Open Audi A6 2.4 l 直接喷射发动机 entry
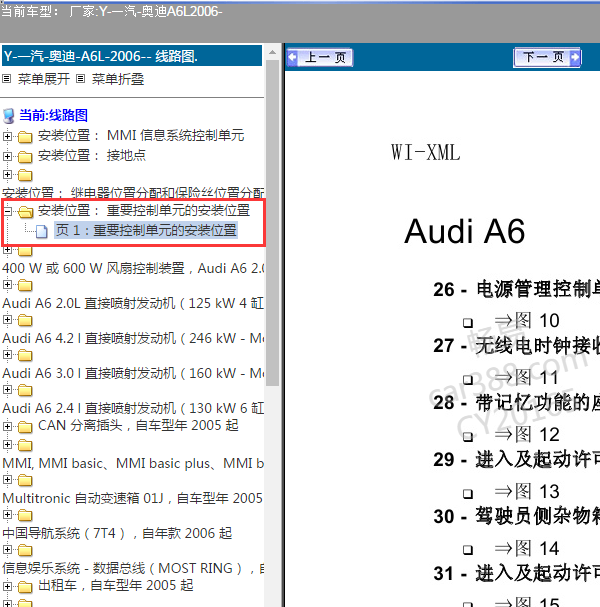The width and height of the screenshot is (600, 607). (x=133, y=408)
